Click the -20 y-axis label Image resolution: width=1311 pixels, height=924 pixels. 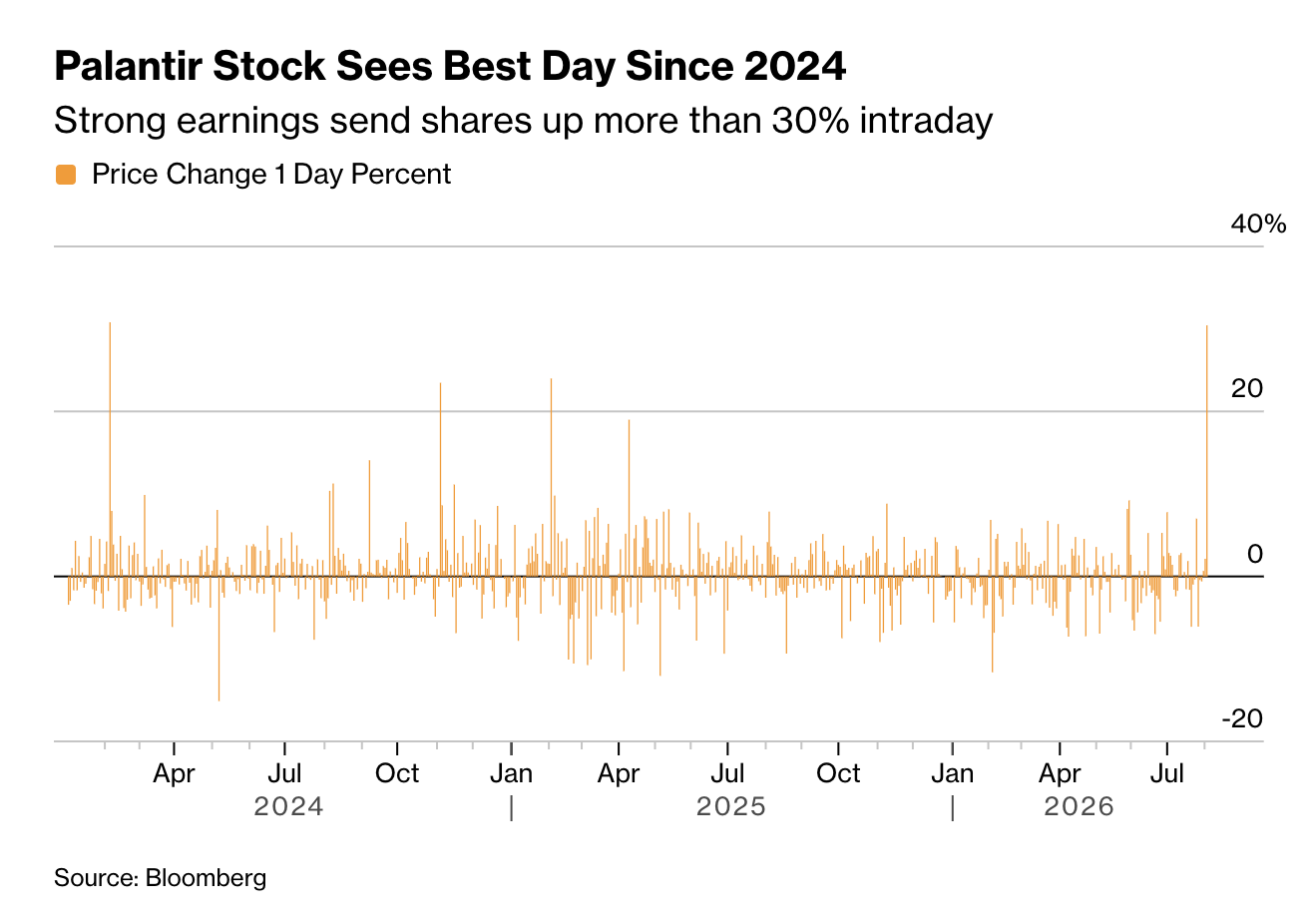pos(1242,718)
